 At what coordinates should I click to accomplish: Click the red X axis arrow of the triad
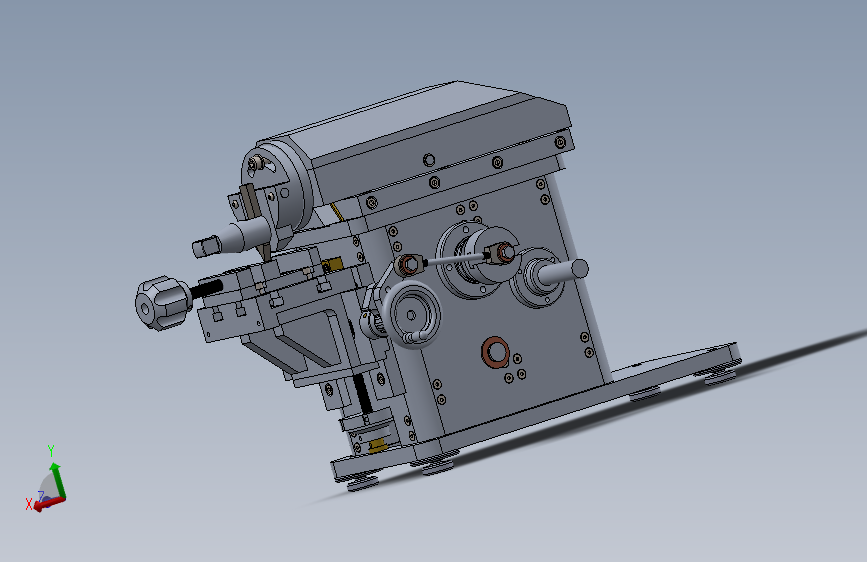(48, 503)
